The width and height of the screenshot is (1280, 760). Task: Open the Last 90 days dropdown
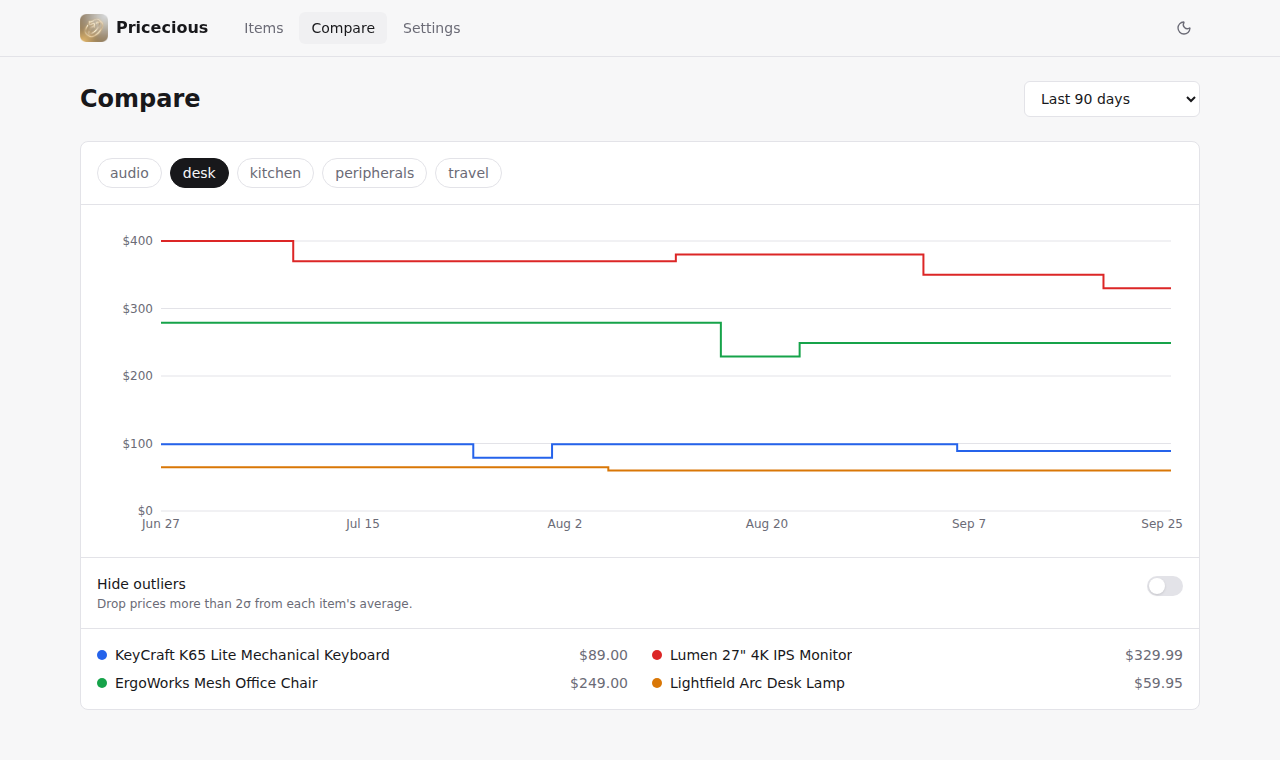point(1112,99)
